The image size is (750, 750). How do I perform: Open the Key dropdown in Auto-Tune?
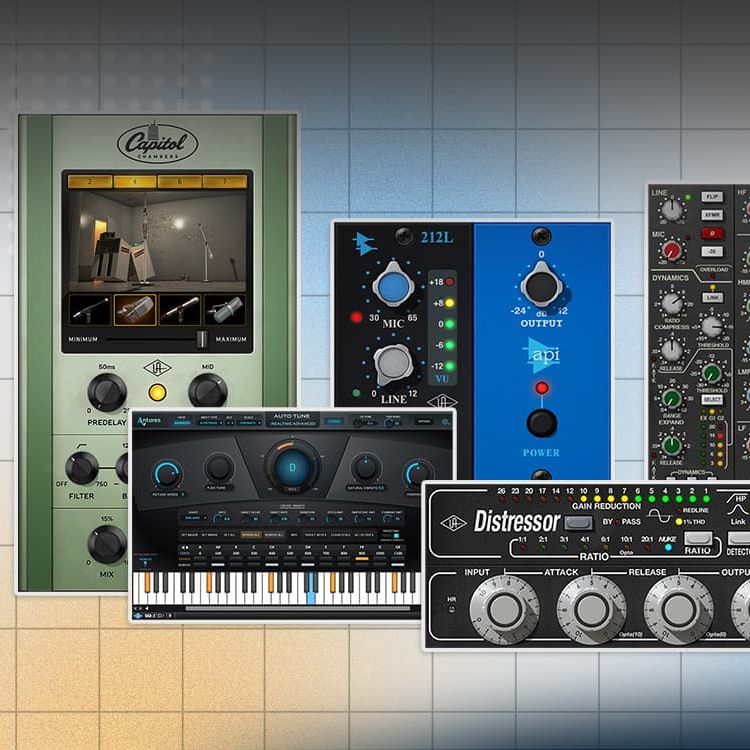(x=230, y=423)
